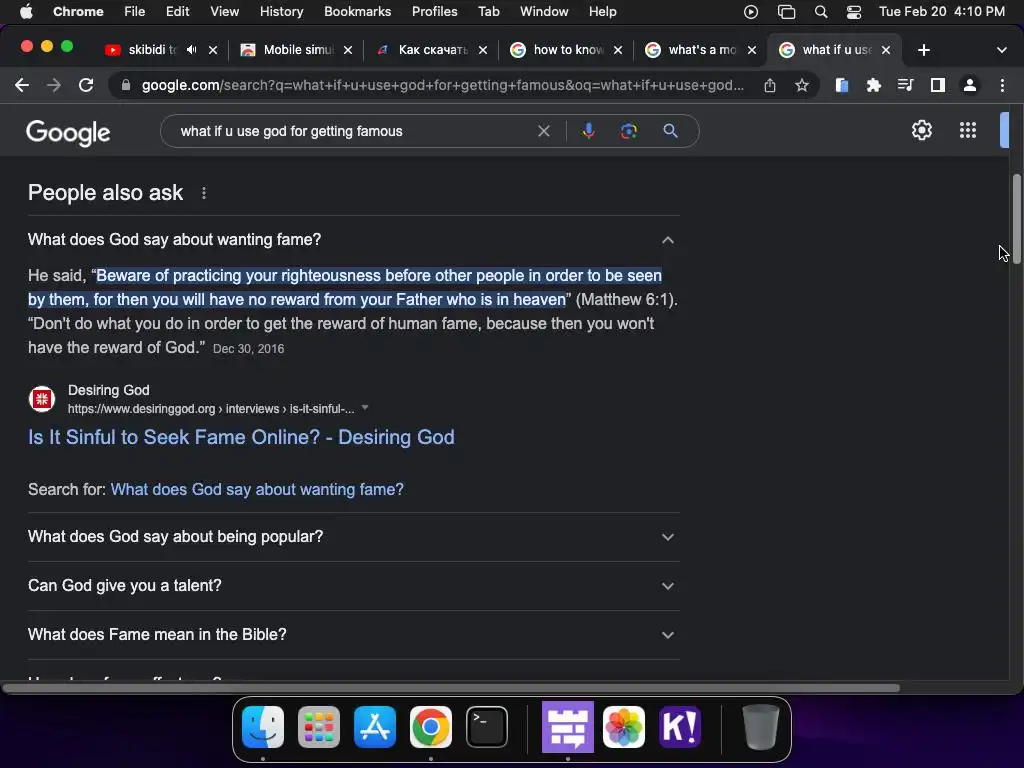The width and height of the screenshot is (1024, 768).
Task: Click the vertical page scrollbar thumb
Action: (x=1017, y=219)
